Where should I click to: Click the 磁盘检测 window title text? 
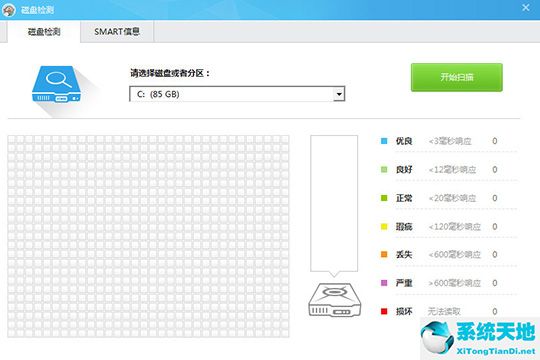37,10
